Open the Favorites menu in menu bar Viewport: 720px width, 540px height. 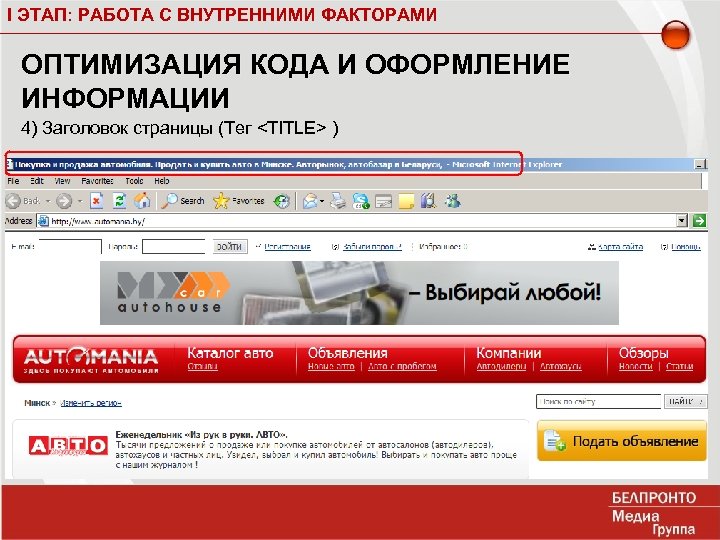pos(97,181)
